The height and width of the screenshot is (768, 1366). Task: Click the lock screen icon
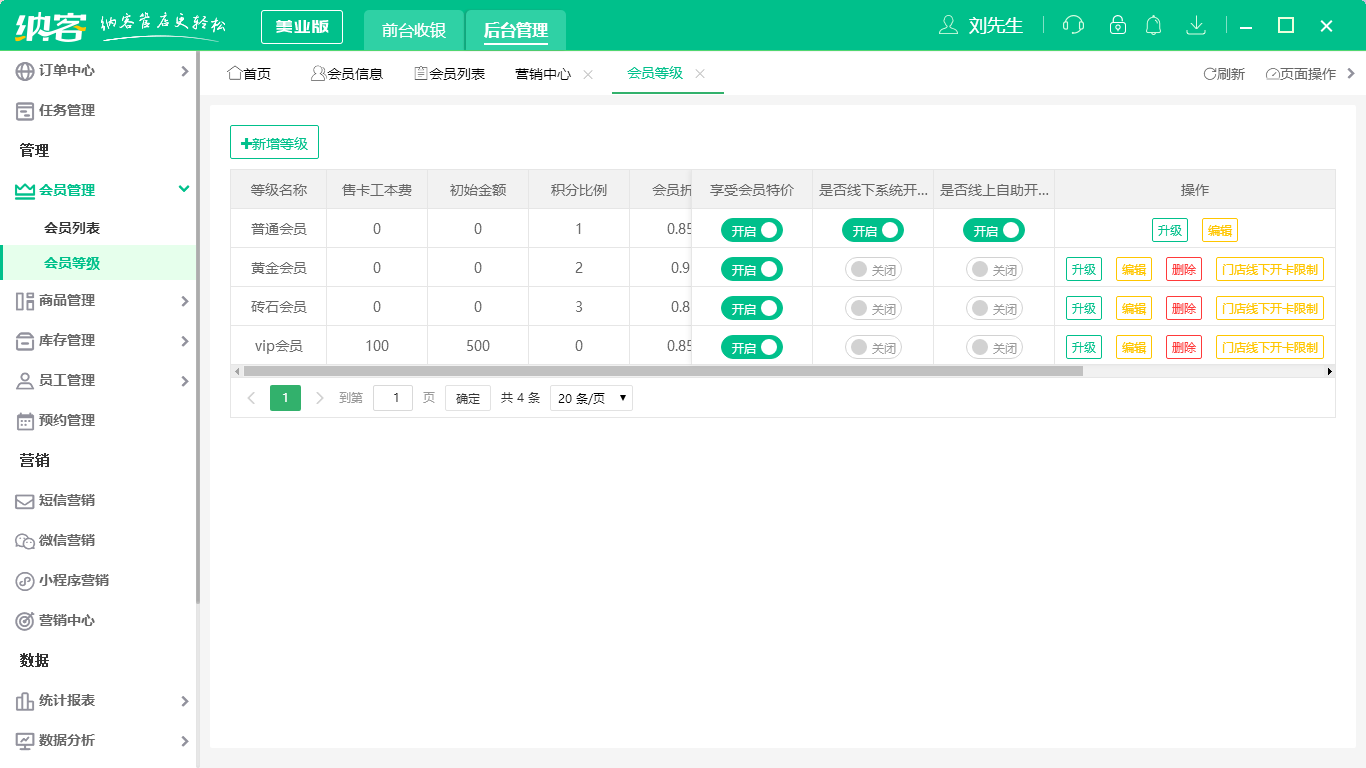click(1118, 25)
